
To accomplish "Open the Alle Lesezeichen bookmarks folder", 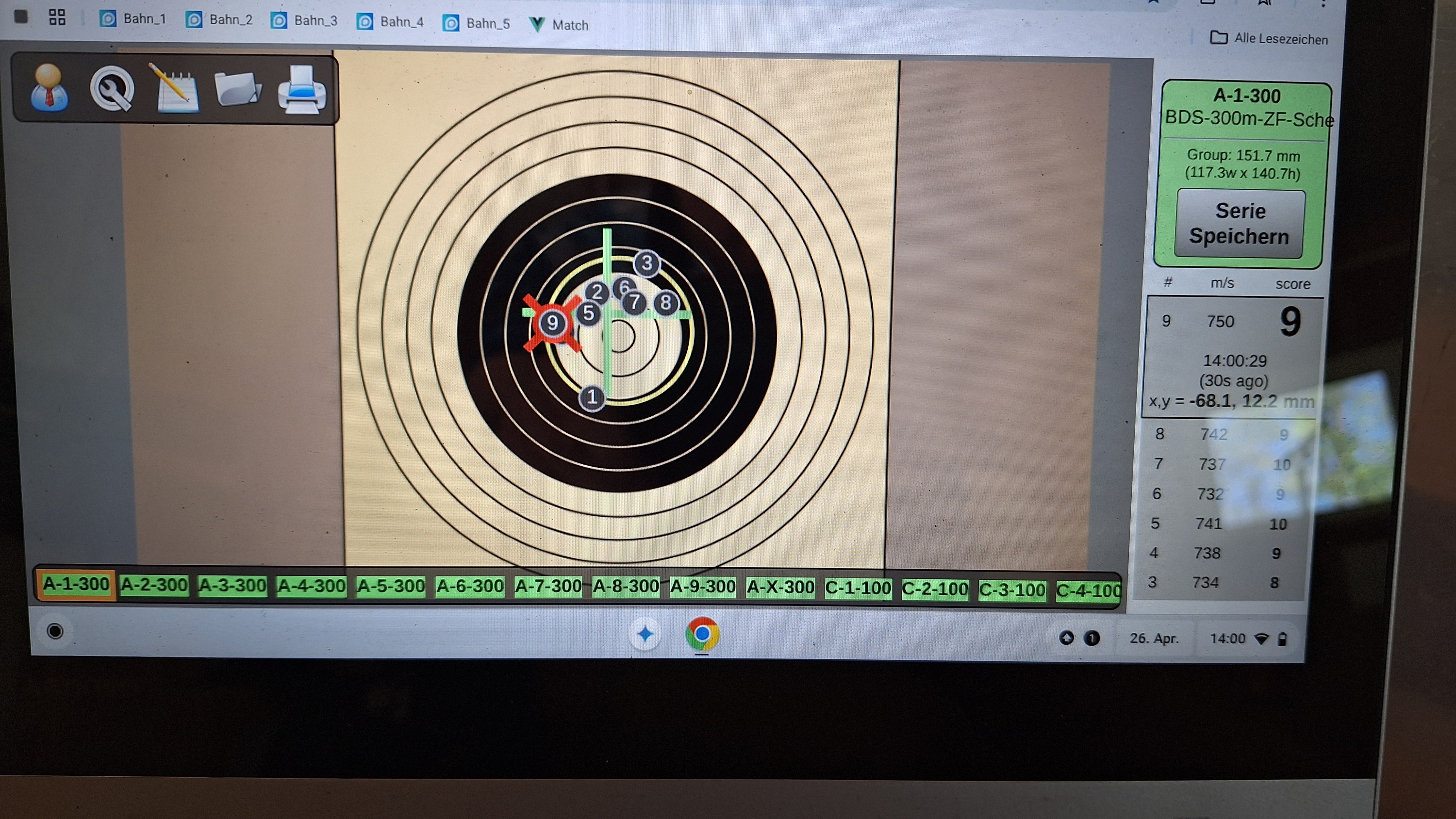I will pos(1269,38).
